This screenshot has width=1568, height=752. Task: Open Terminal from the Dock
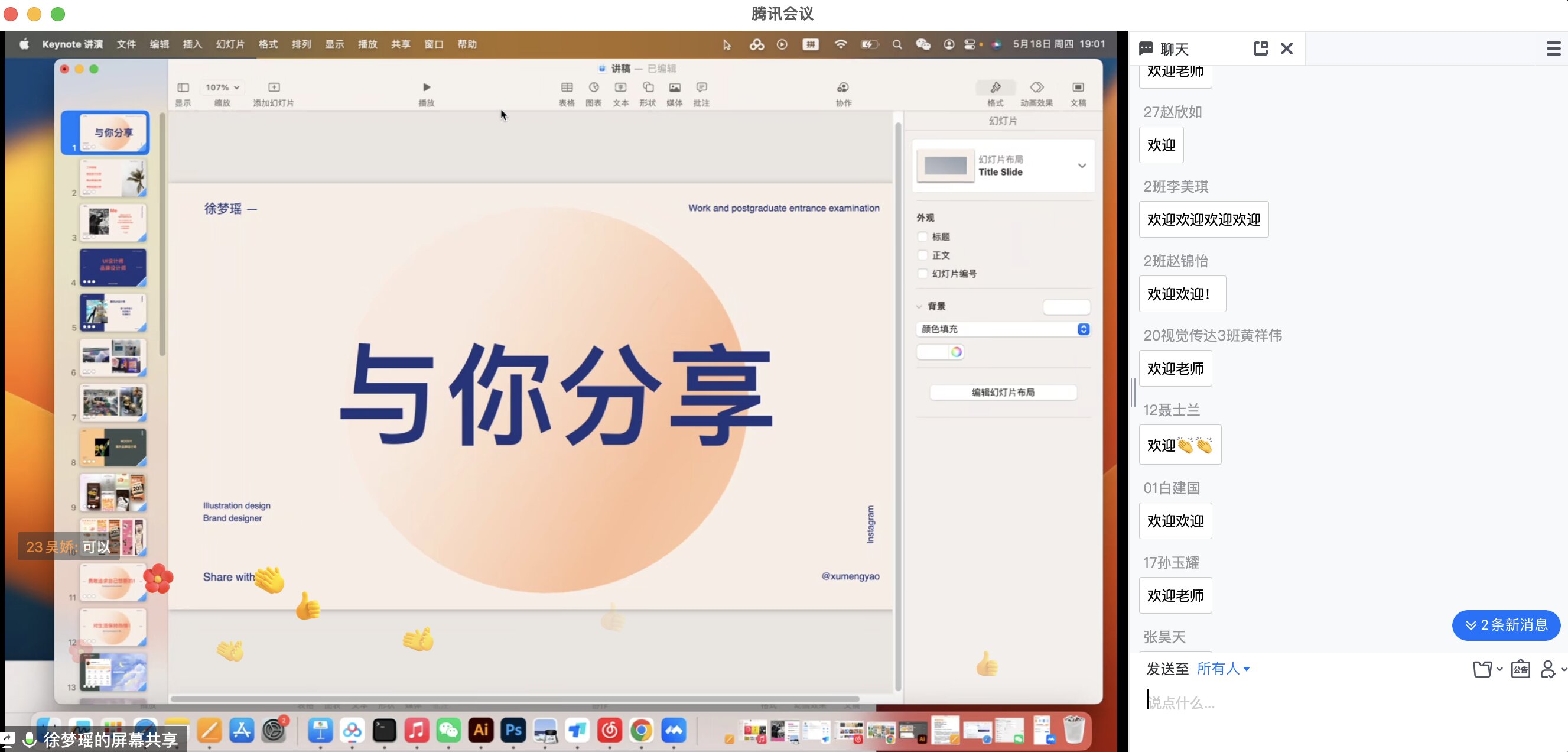point(384,730)
